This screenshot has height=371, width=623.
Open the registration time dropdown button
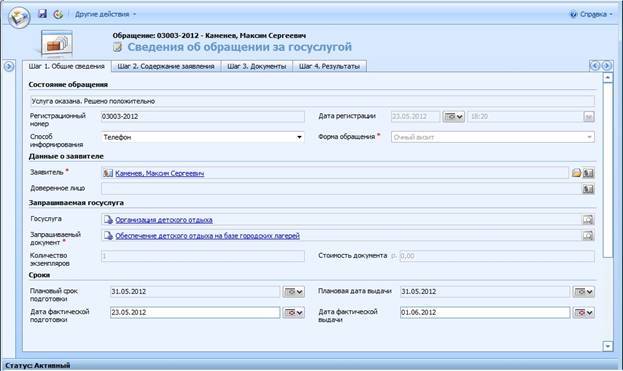click(589, 116)
